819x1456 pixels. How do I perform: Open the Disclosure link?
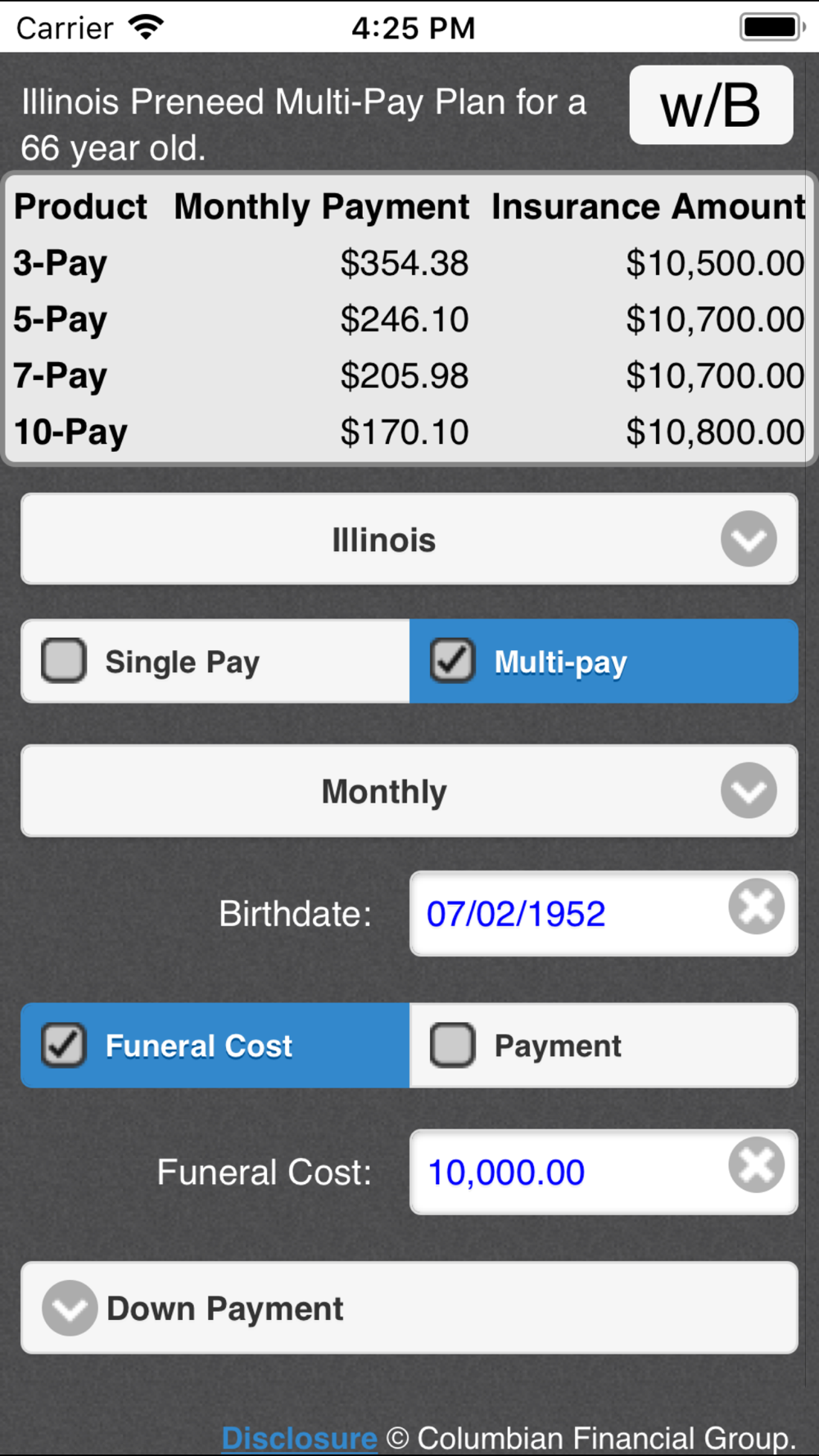pos(300,1438)
